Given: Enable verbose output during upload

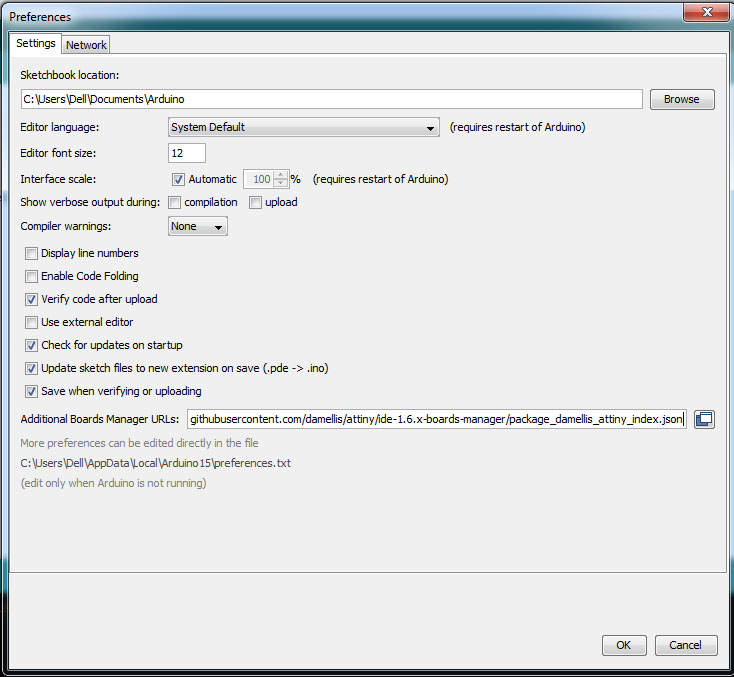Looking at the screenshot, I should pos(255,202).
